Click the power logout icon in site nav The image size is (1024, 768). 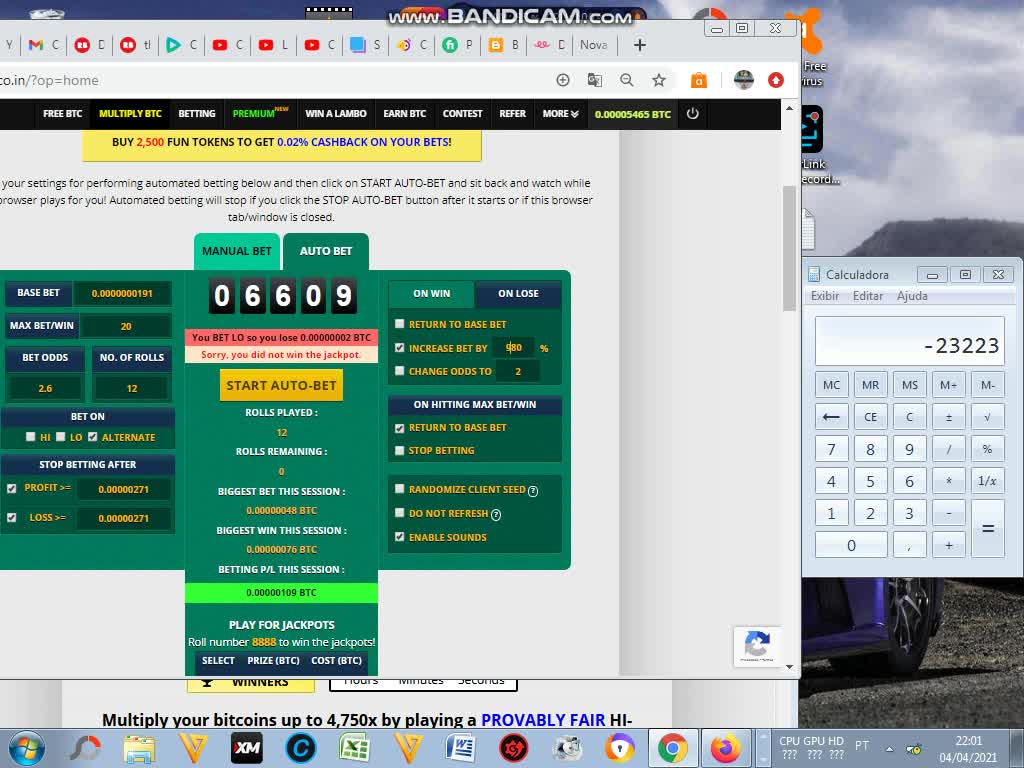pyautogui.click(x=692, y=114)
